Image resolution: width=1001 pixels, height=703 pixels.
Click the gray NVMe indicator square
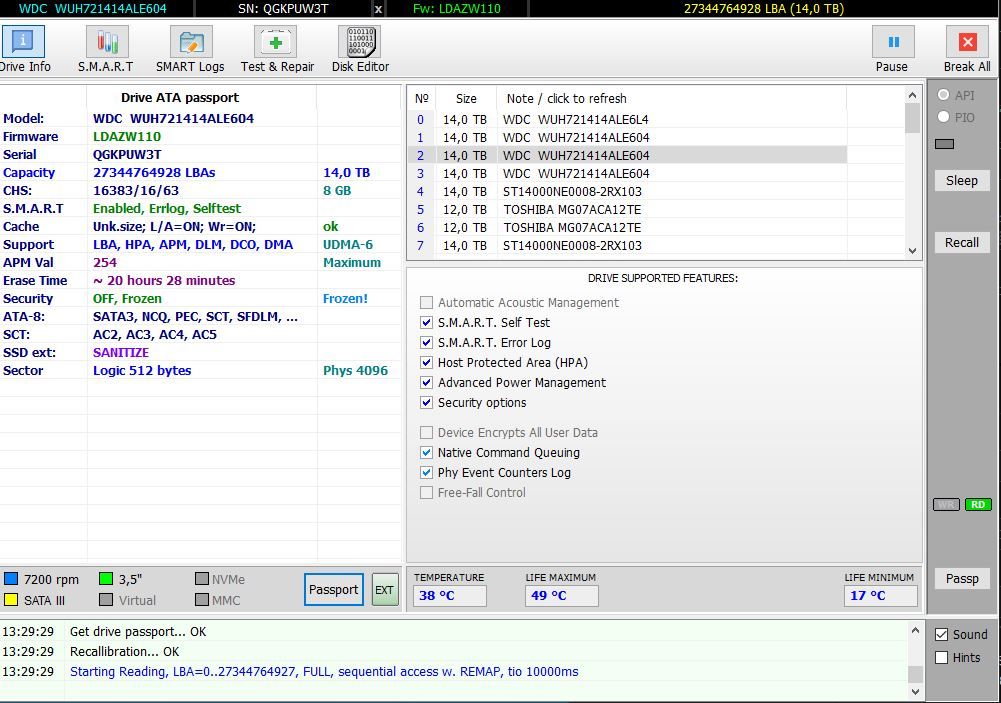point(202,578)
